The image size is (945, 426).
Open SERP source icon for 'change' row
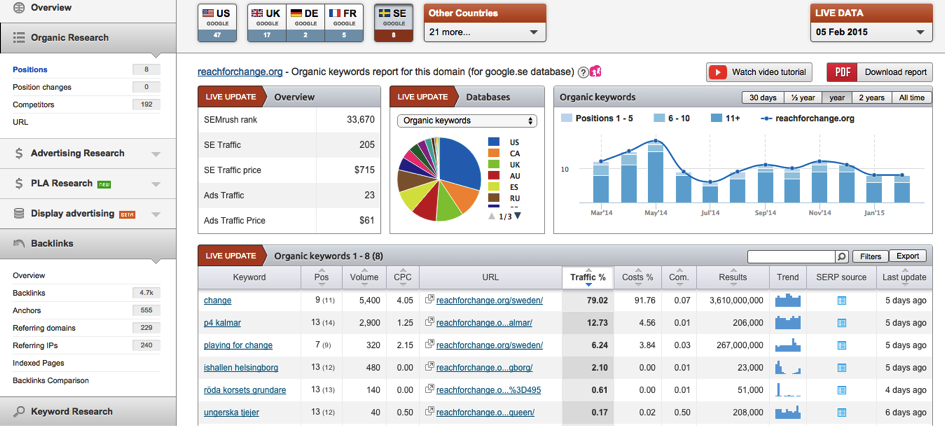click(x=842, y=301)
